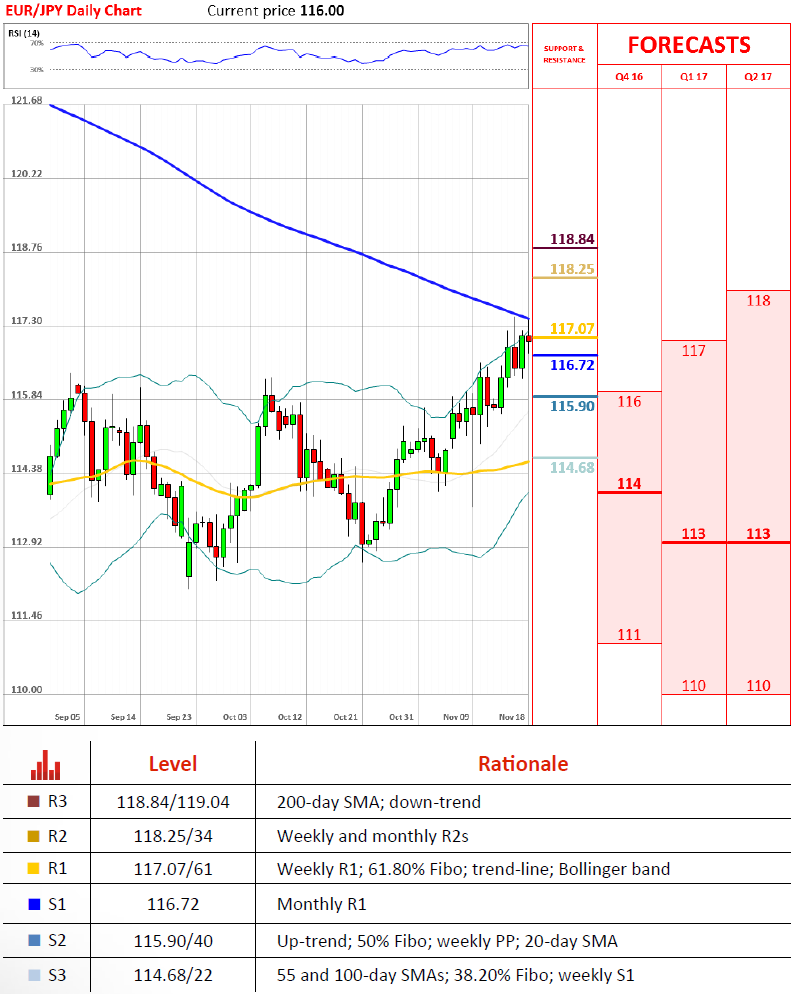Click the 110.00 price axis label
The image size is (799, 994).
click(27, 690)
